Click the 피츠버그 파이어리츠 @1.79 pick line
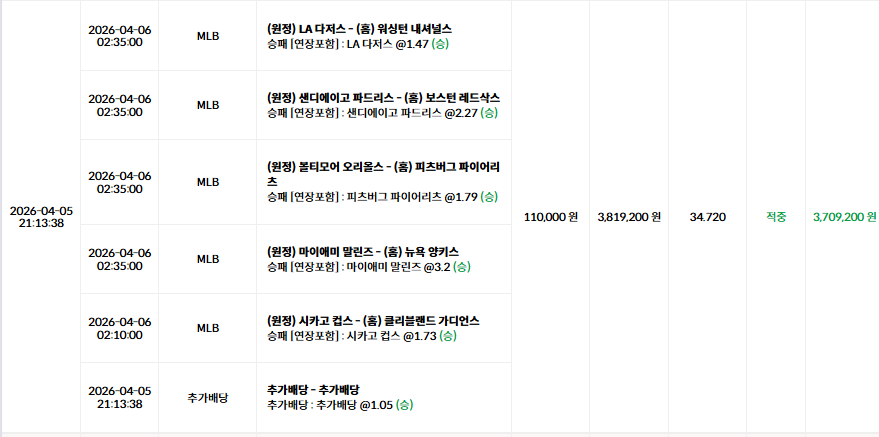Screen dimensions: 879x437 click(382, 197)
